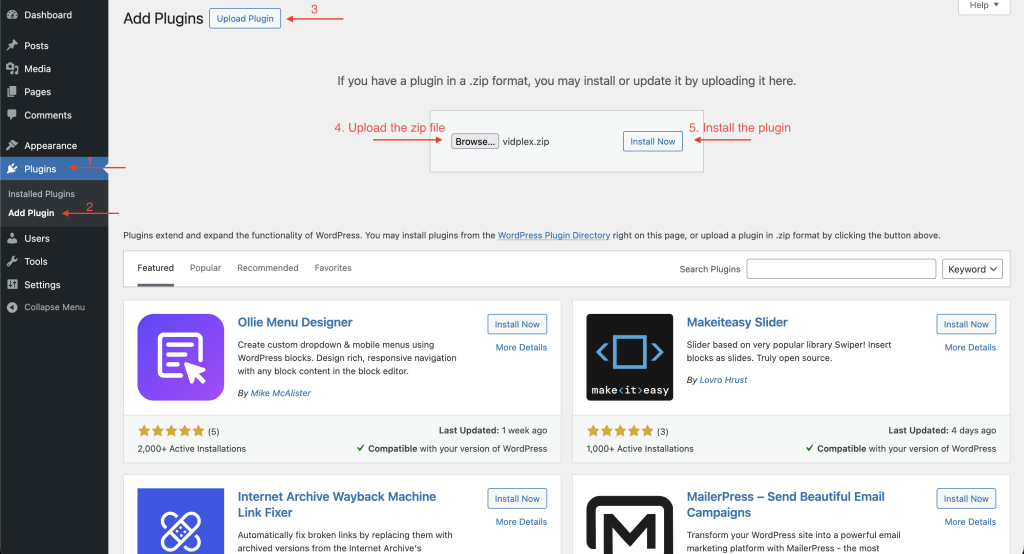Screen dimensions: 1024x554
Task: Click the Settings sliders icon
Action: [12, 285]
